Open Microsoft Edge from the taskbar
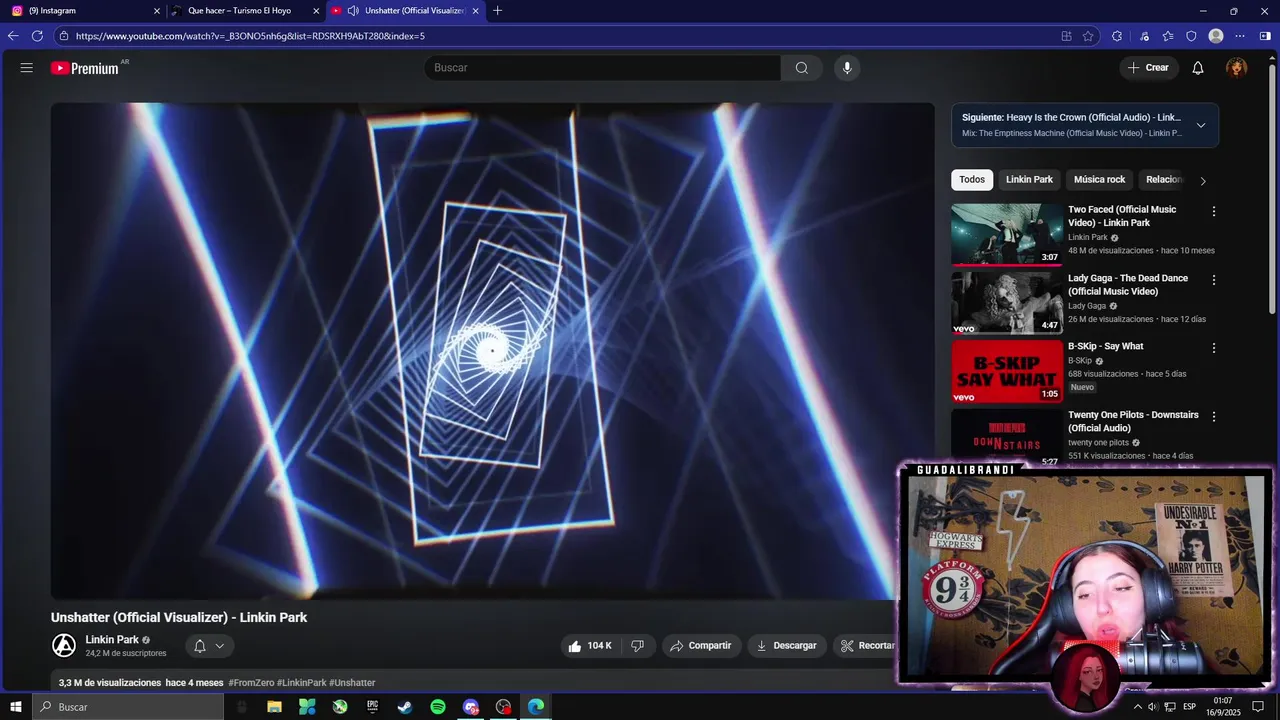 536,707
